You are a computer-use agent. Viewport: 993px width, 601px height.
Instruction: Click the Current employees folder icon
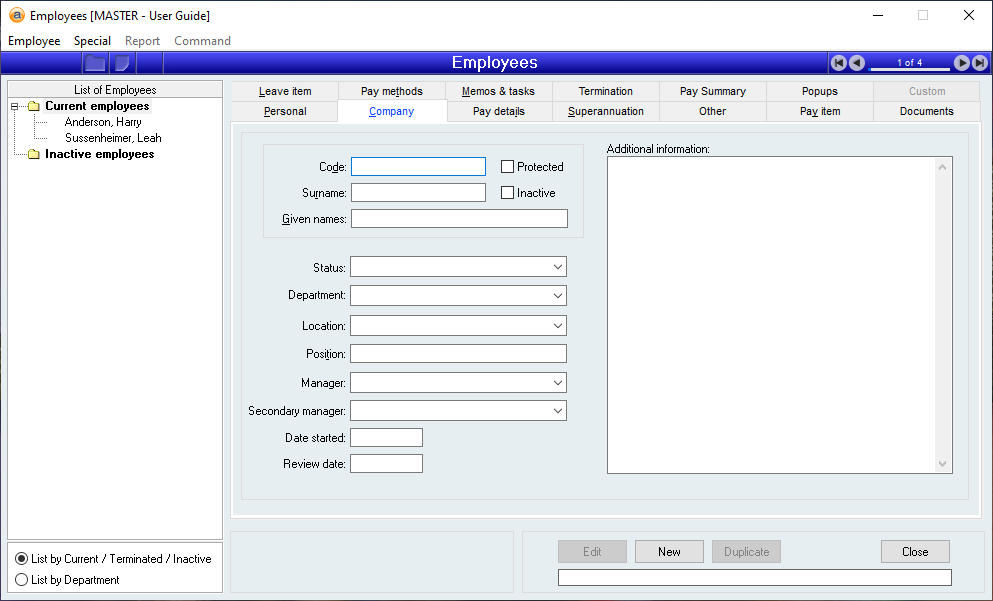click(33, 106)
